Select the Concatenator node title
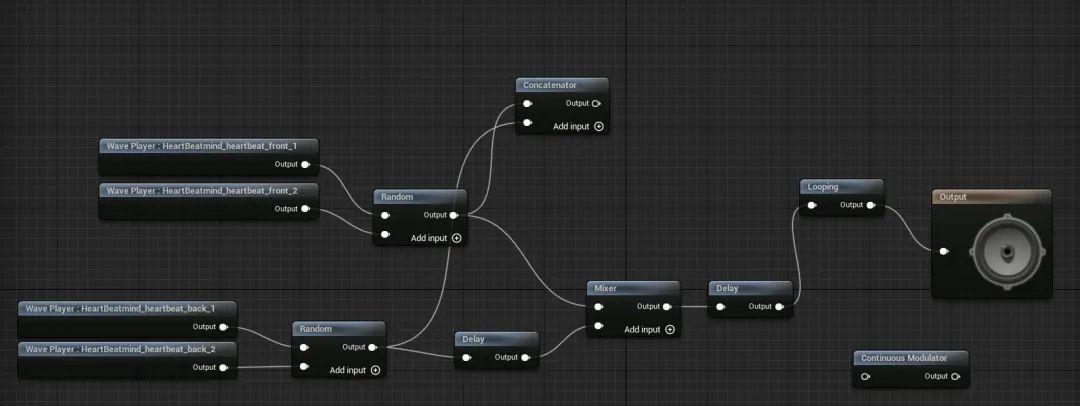Viewport: 1080px width, 406px height. coord(550,85)
